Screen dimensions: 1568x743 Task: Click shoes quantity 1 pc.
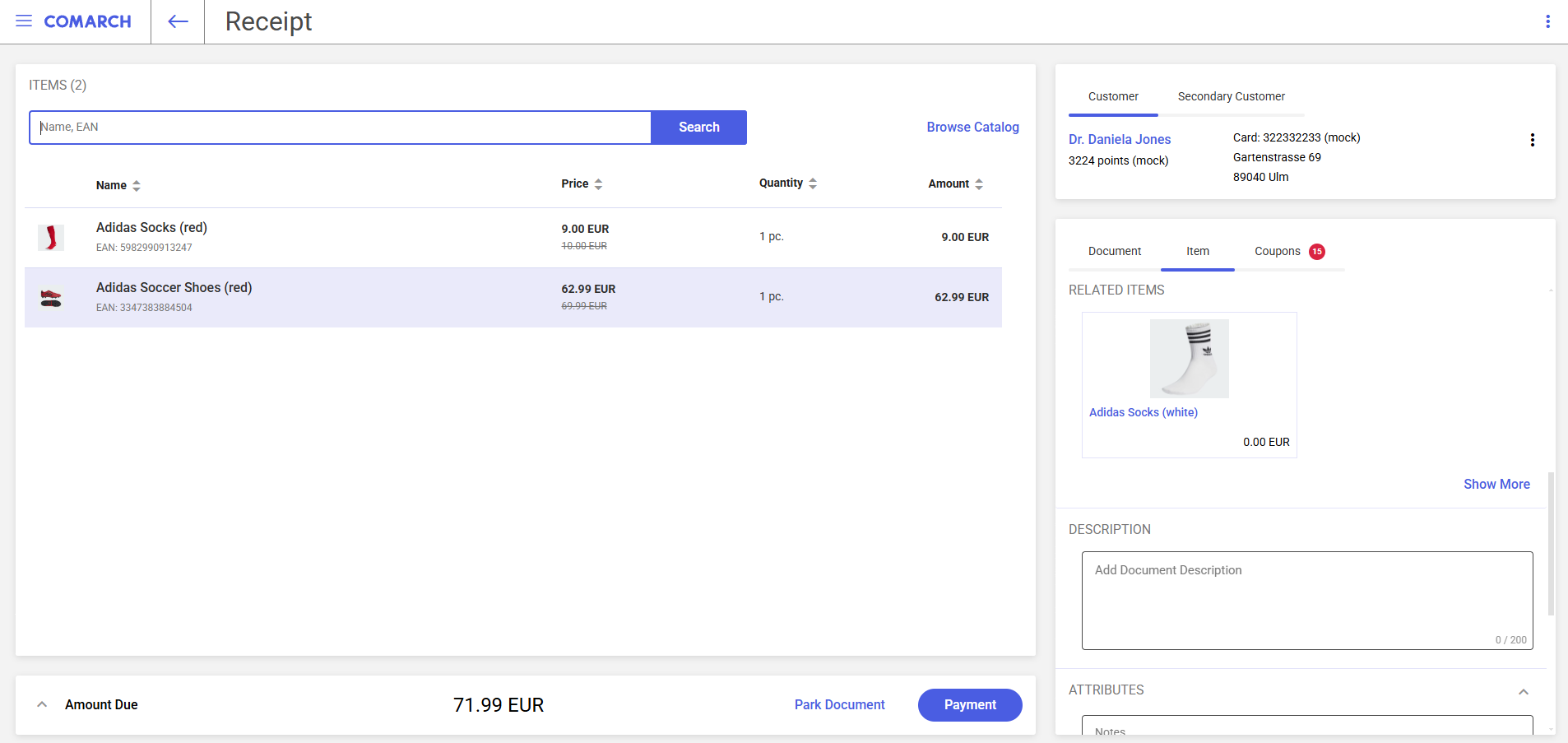(771, 296)
